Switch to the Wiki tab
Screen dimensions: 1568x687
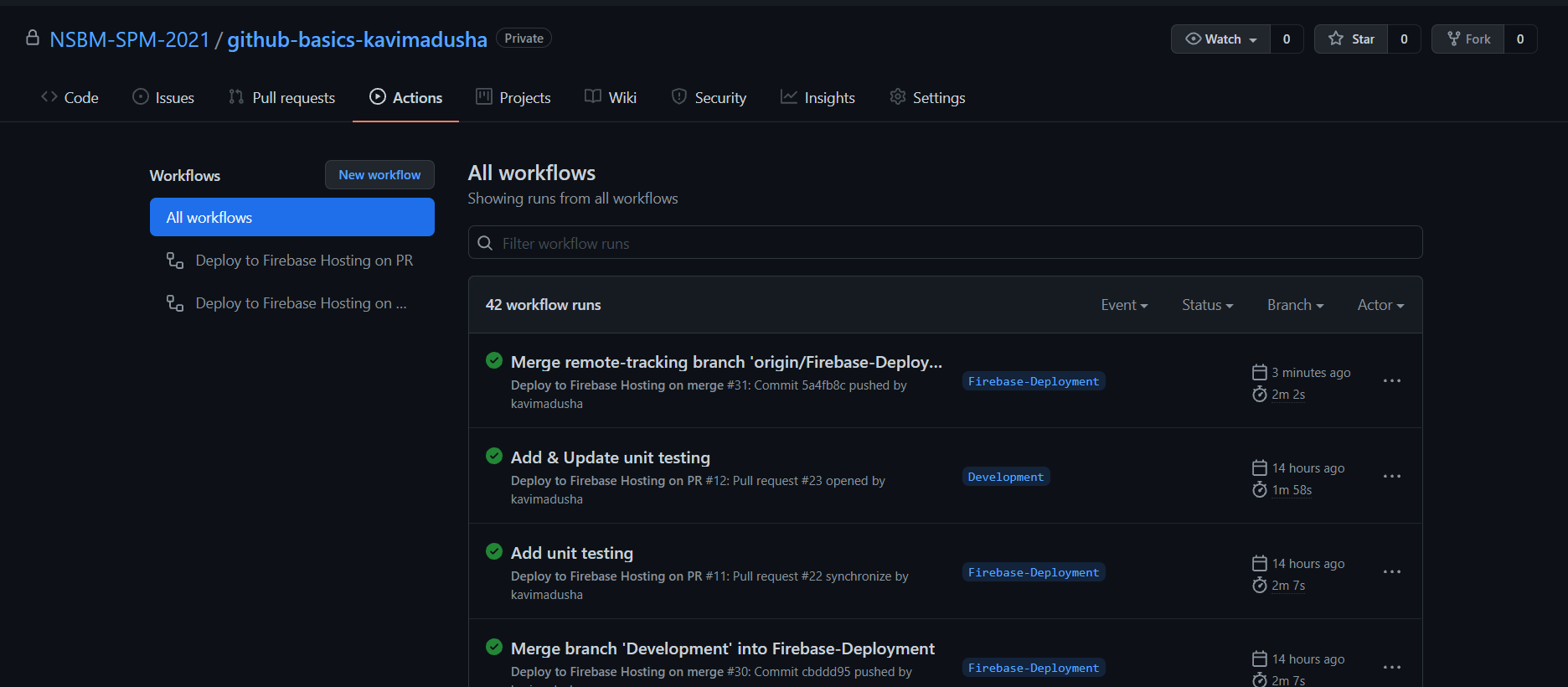click(x=611, y=97)
